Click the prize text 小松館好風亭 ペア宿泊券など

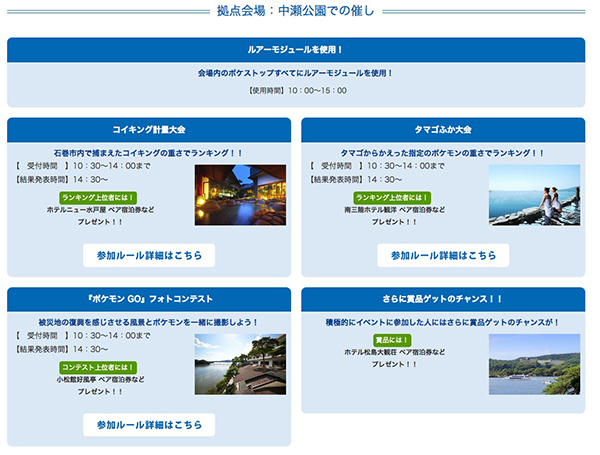(x=100, y=380)
